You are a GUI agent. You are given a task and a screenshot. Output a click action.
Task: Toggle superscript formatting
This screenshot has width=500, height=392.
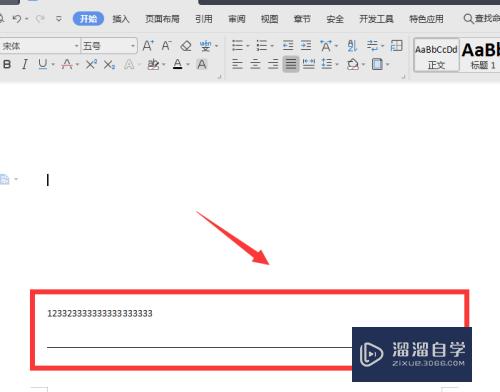click(91, 64)
